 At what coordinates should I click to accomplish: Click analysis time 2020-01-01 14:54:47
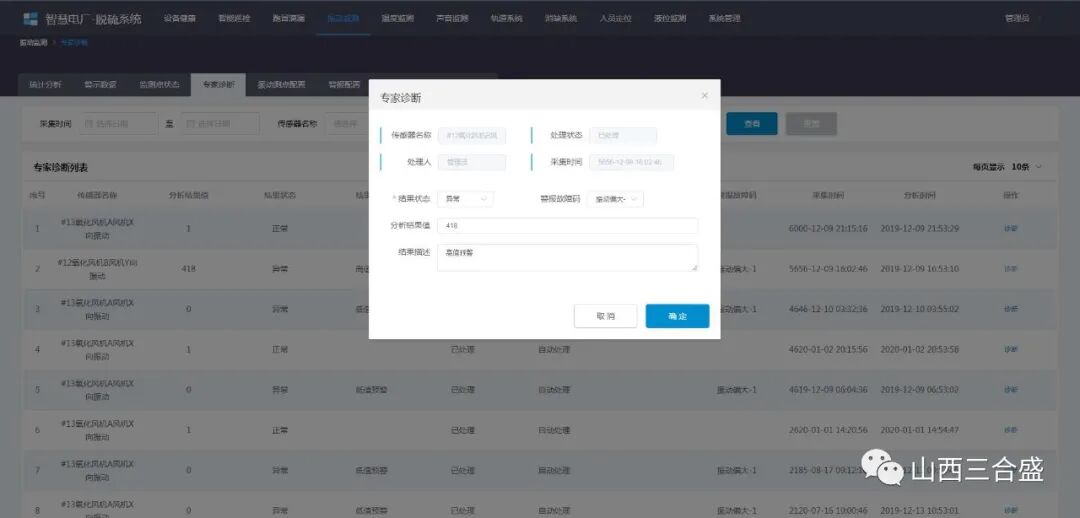coord(920,430)
